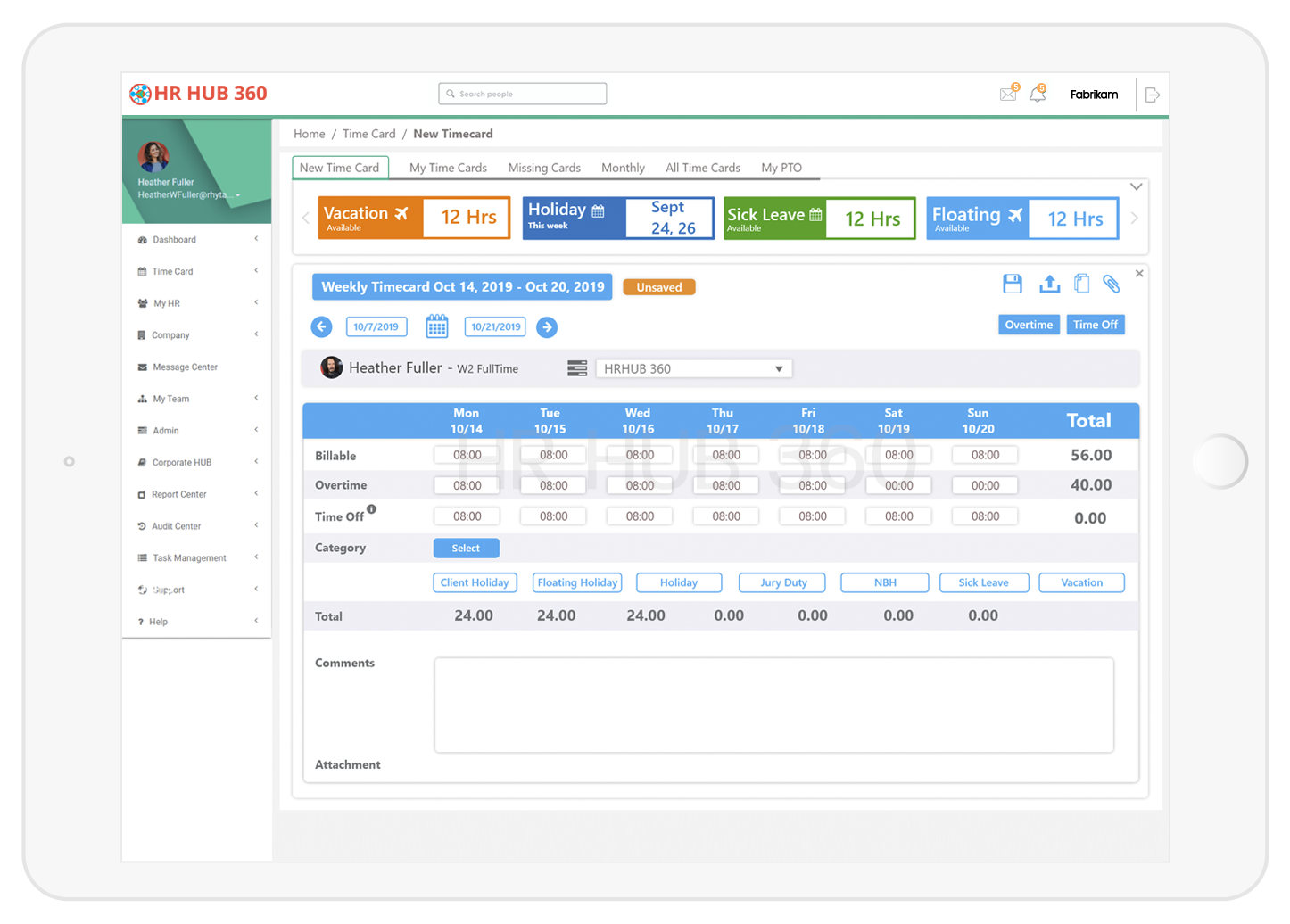Open Time Card in the sidebar
The width and height of the screenshot is (1290, 924).
point(172,271)
